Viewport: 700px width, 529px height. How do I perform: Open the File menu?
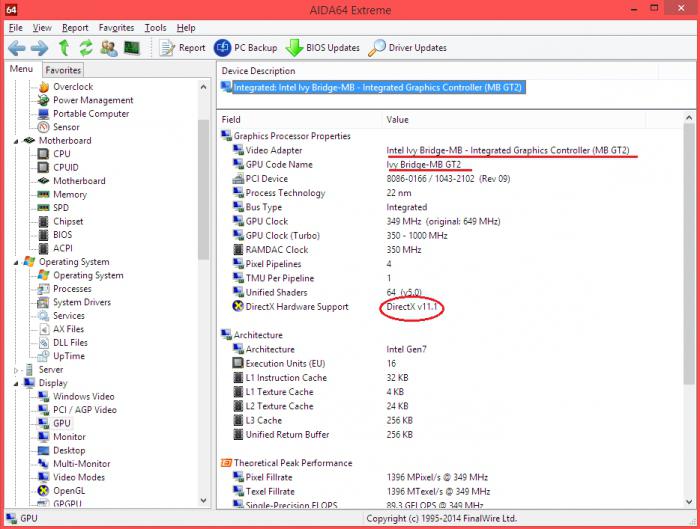[16, 28]
